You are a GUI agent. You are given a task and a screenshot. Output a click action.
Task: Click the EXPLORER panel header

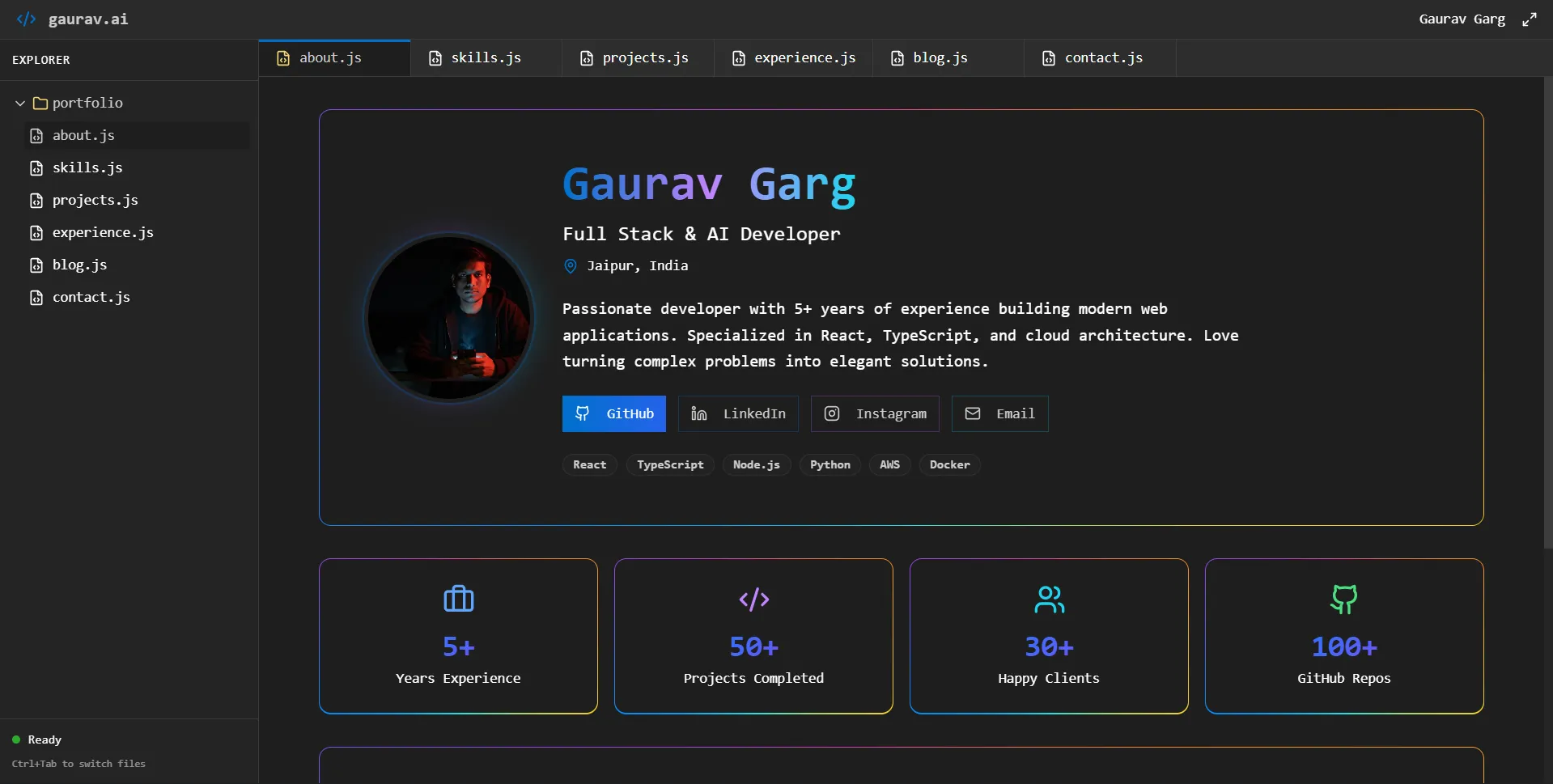pyautogui.click(x=41, y=60)
